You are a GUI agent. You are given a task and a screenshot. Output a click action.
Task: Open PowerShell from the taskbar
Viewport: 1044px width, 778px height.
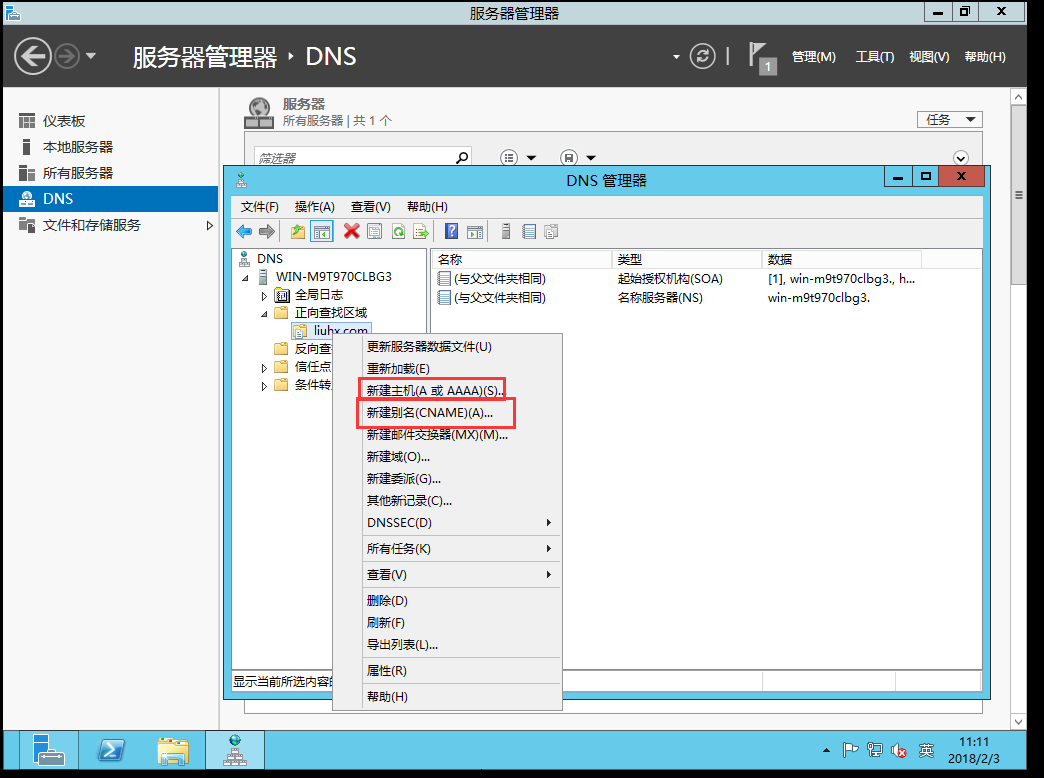click(x=111, y=751)
